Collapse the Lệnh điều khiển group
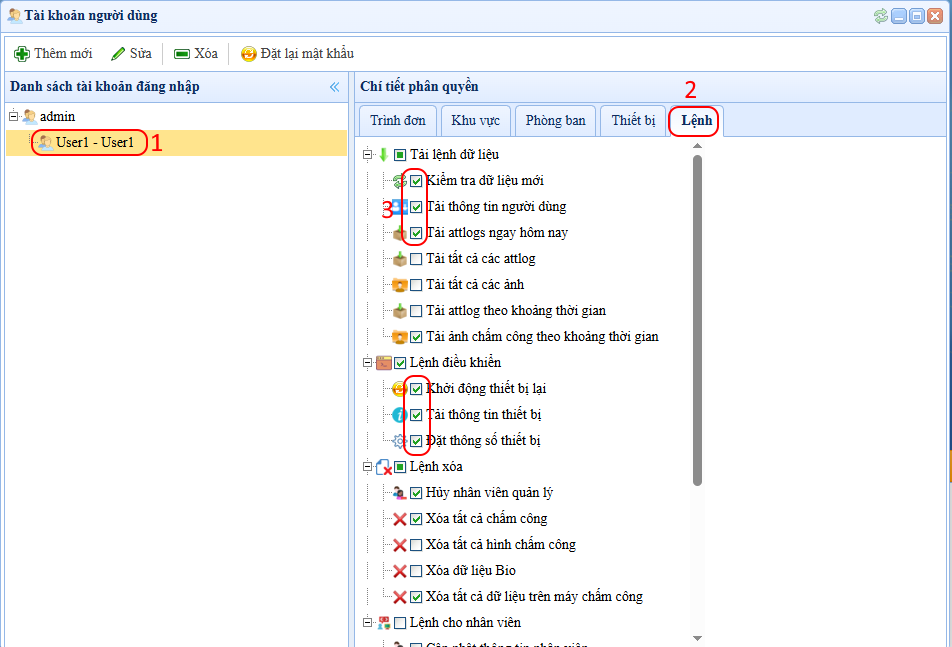Viewport: 952px width, 647px height. point(368,363)
